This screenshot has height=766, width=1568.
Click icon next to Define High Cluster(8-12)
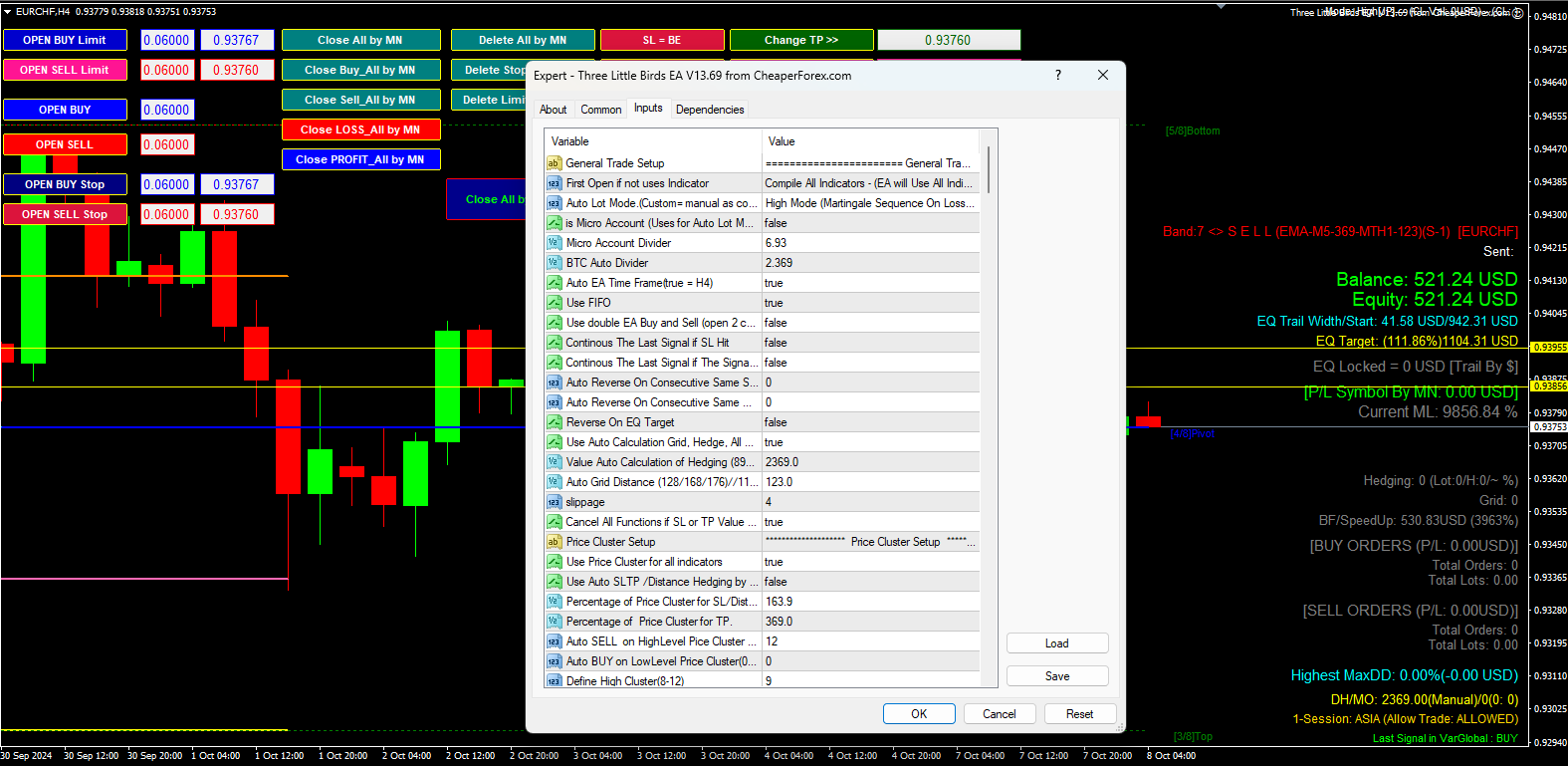555,681
